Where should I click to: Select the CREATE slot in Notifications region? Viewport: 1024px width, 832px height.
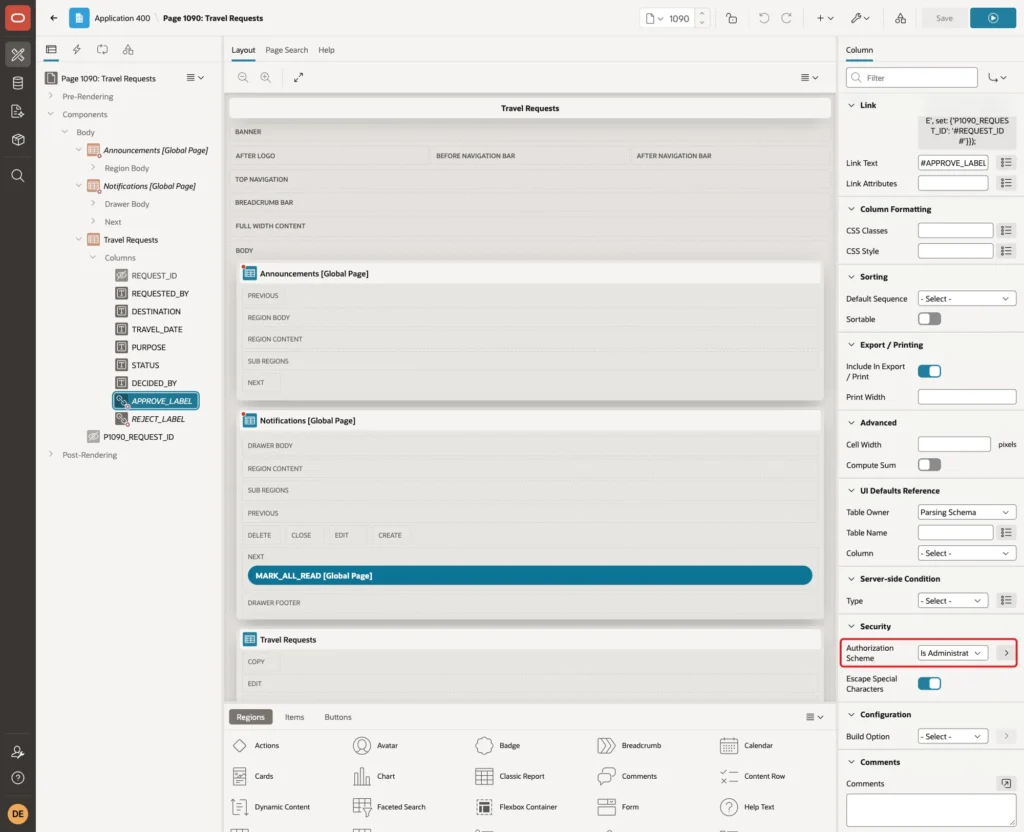pos(390,535)
